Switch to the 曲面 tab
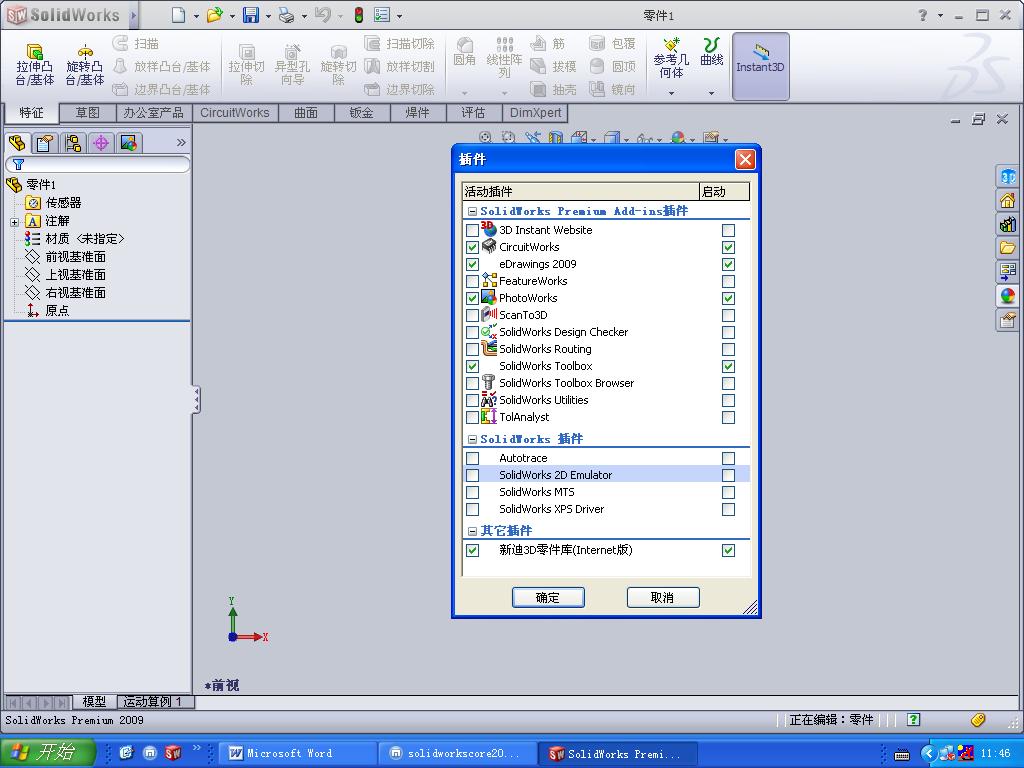Viewport: 1024px width, 768px height. pyautogui.click(x=306, y=113)
